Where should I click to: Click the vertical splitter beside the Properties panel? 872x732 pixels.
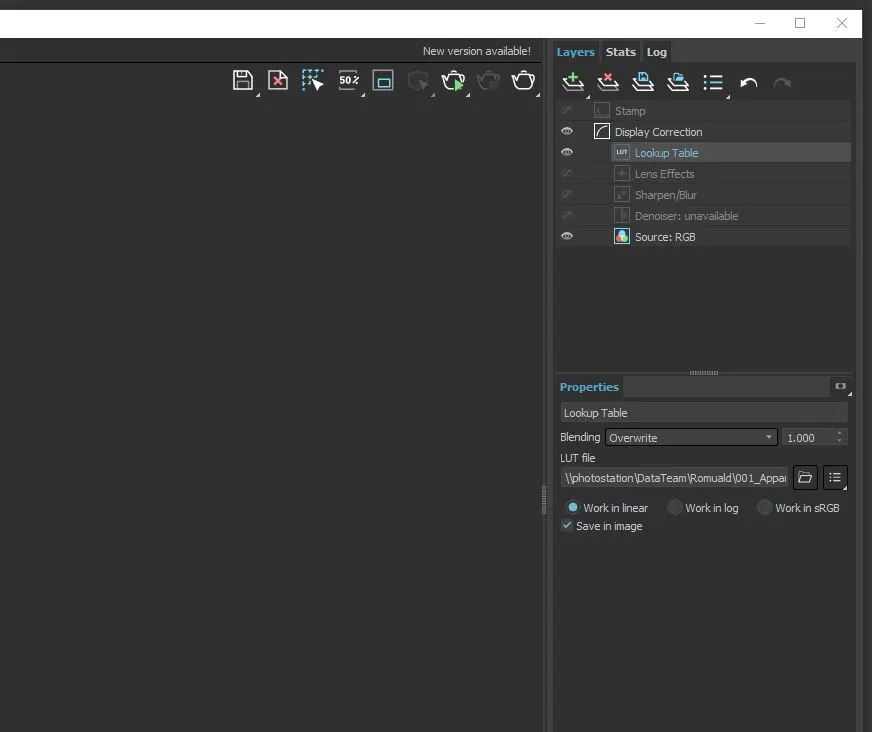click(x=544, y=499)
